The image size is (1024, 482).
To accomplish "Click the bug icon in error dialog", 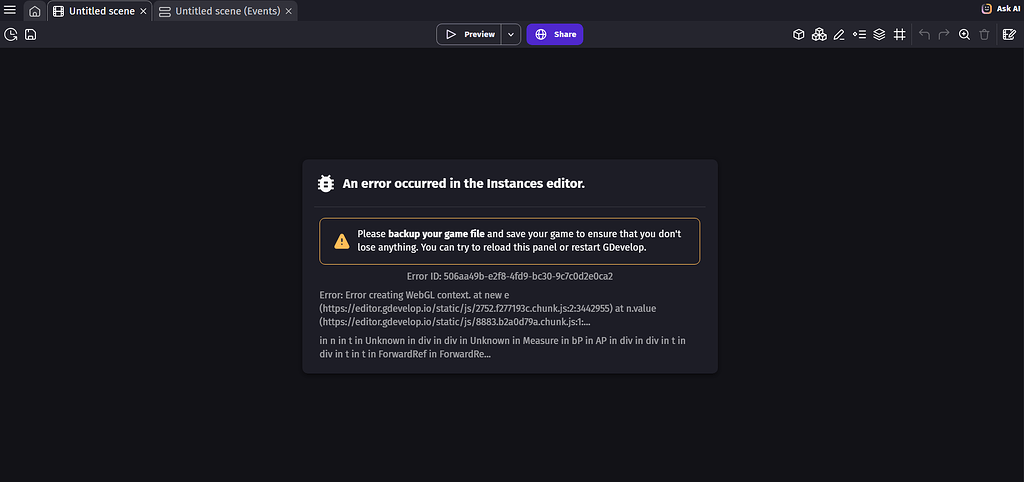I will click(325, 184).
